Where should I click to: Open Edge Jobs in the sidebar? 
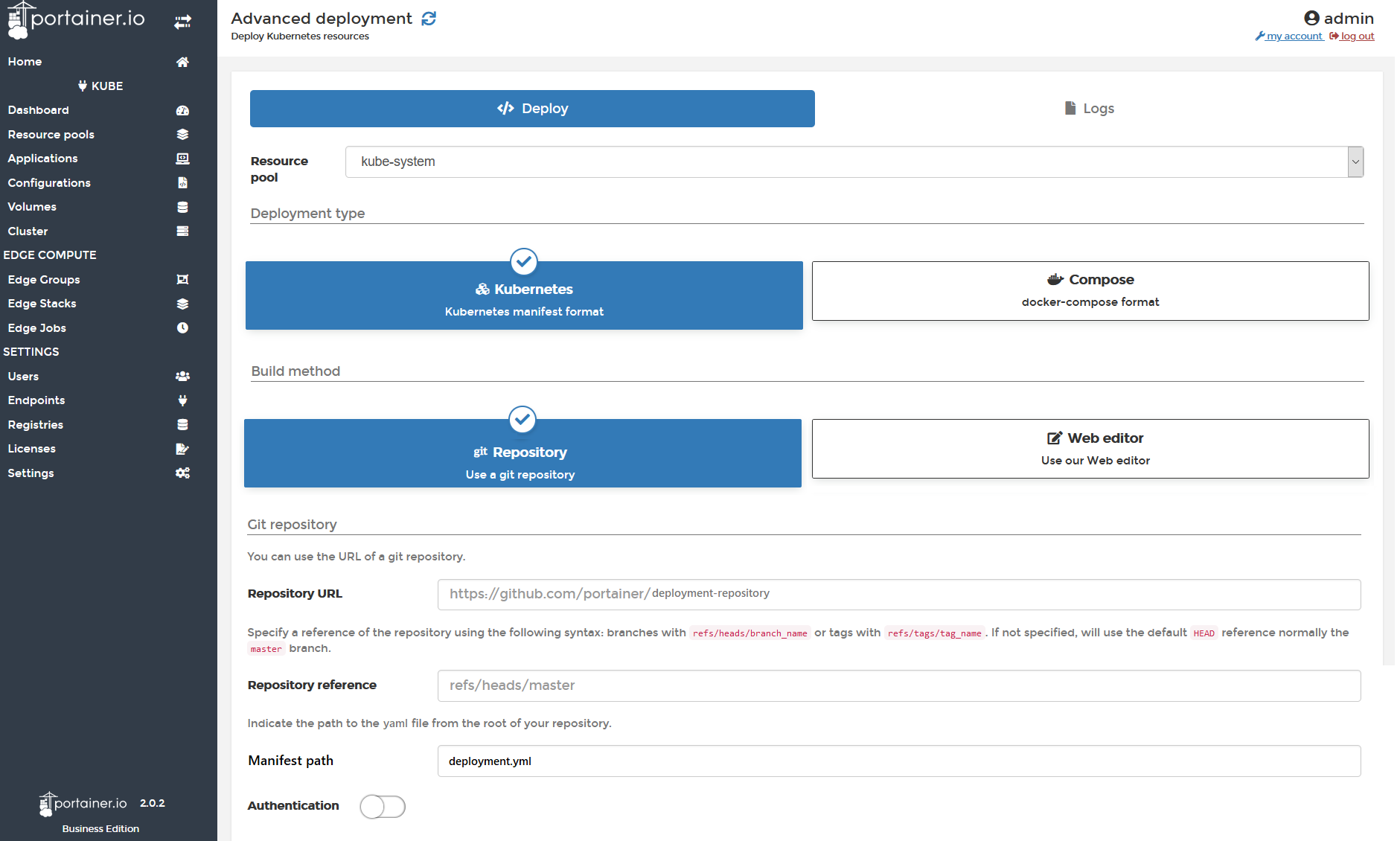point(36,328)
